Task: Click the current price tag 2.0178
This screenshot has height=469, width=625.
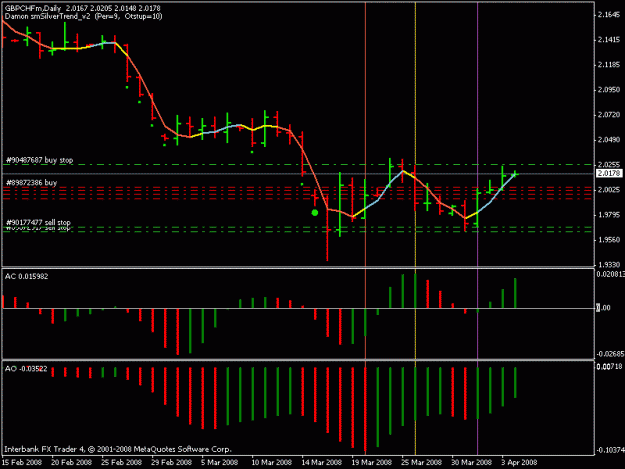Action: [609, 173]
